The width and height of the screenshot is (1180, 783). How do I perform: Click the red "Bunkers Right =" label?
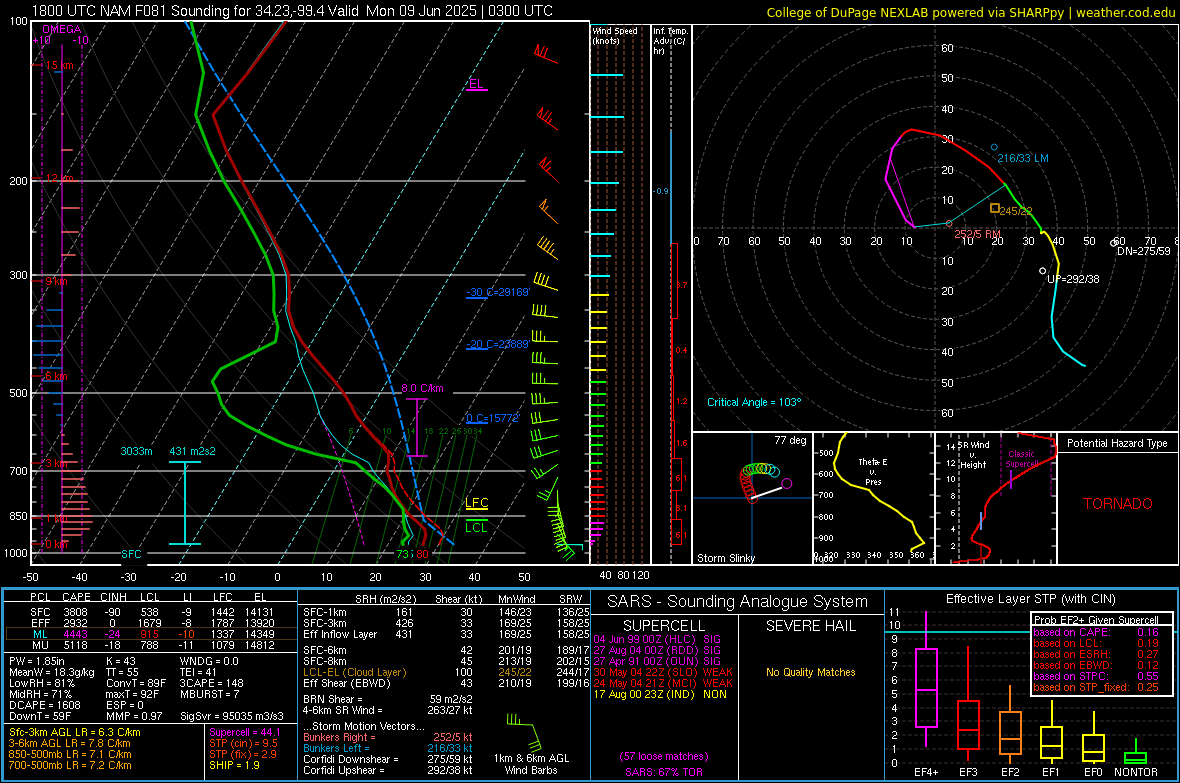[337, 737]
